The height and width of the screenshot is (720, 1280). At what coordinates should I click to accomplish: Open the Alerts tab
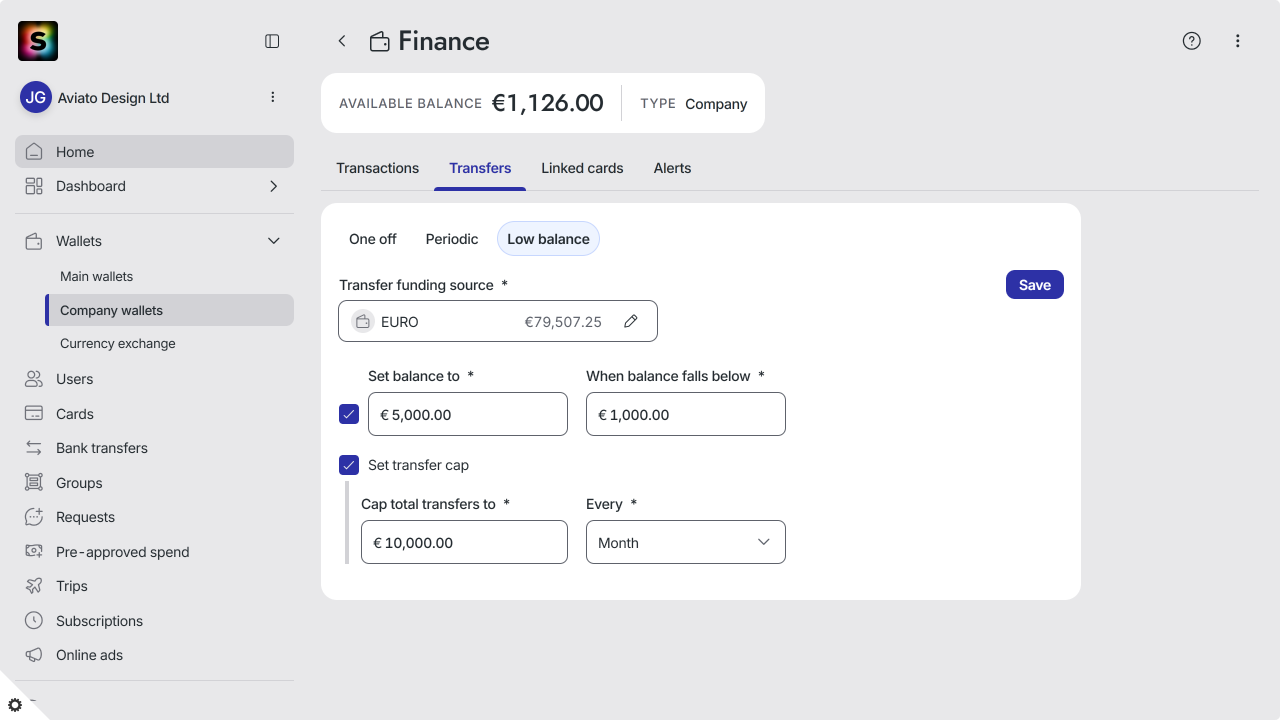tap(672, 168)
